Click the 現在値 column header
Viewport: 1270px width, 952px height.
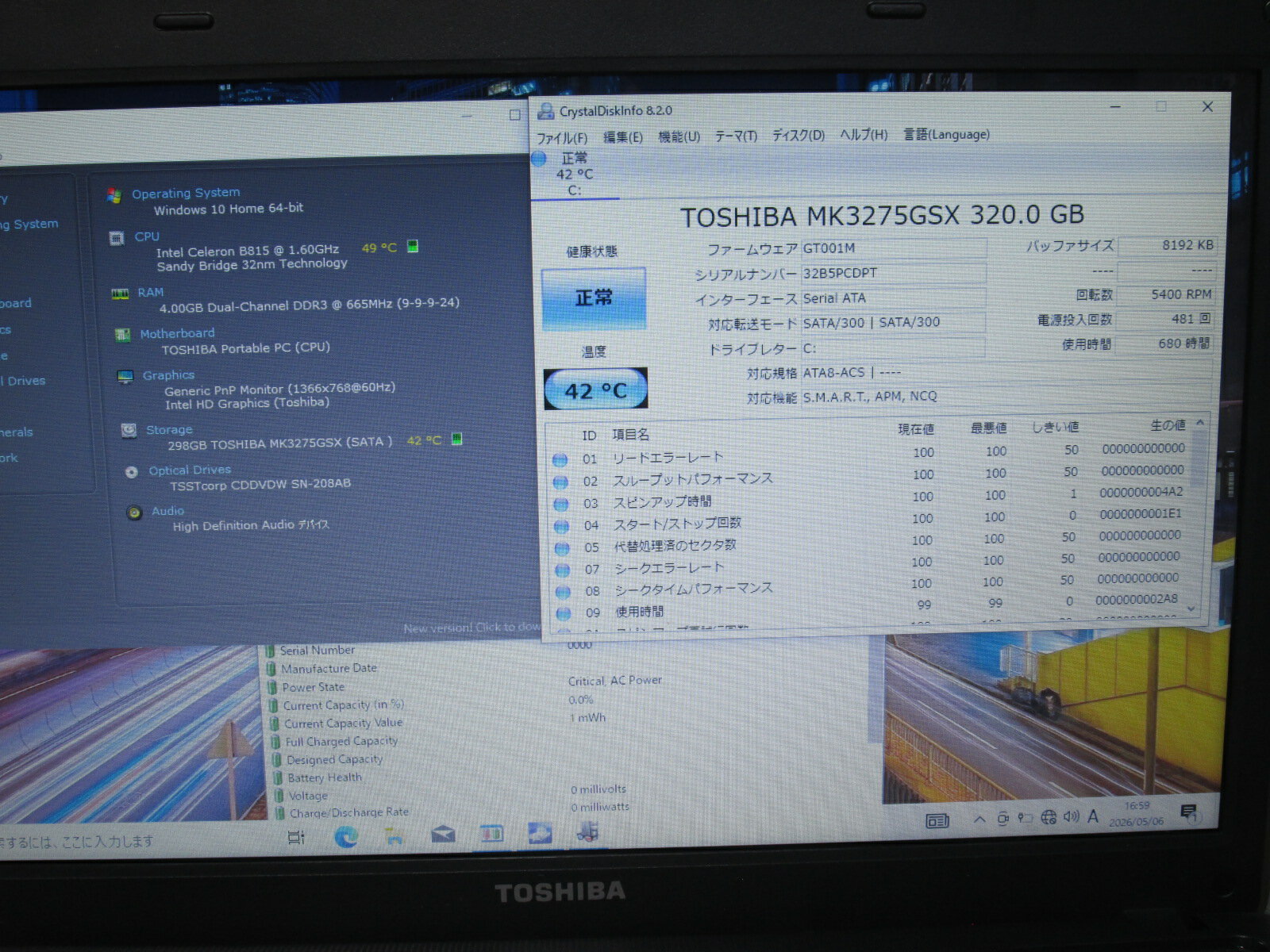[916, 429]
